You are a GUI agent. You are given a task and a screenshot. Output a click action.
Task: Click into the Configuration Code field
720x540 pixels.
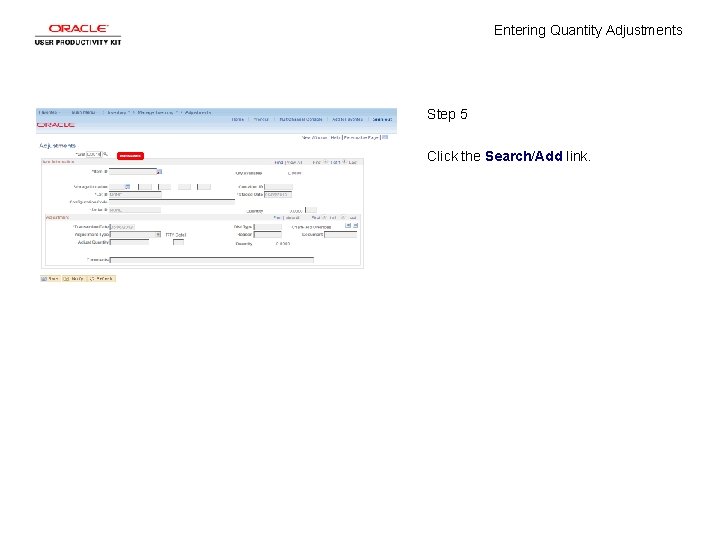point(172,202)
